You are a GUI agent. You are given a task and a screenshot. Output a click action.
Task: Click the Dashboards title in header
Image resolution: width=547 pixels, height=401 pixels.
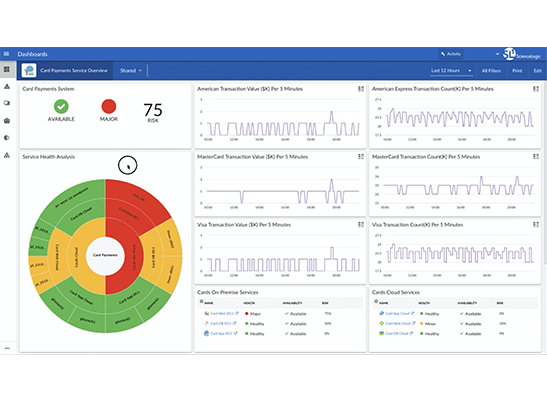[32, 54]
